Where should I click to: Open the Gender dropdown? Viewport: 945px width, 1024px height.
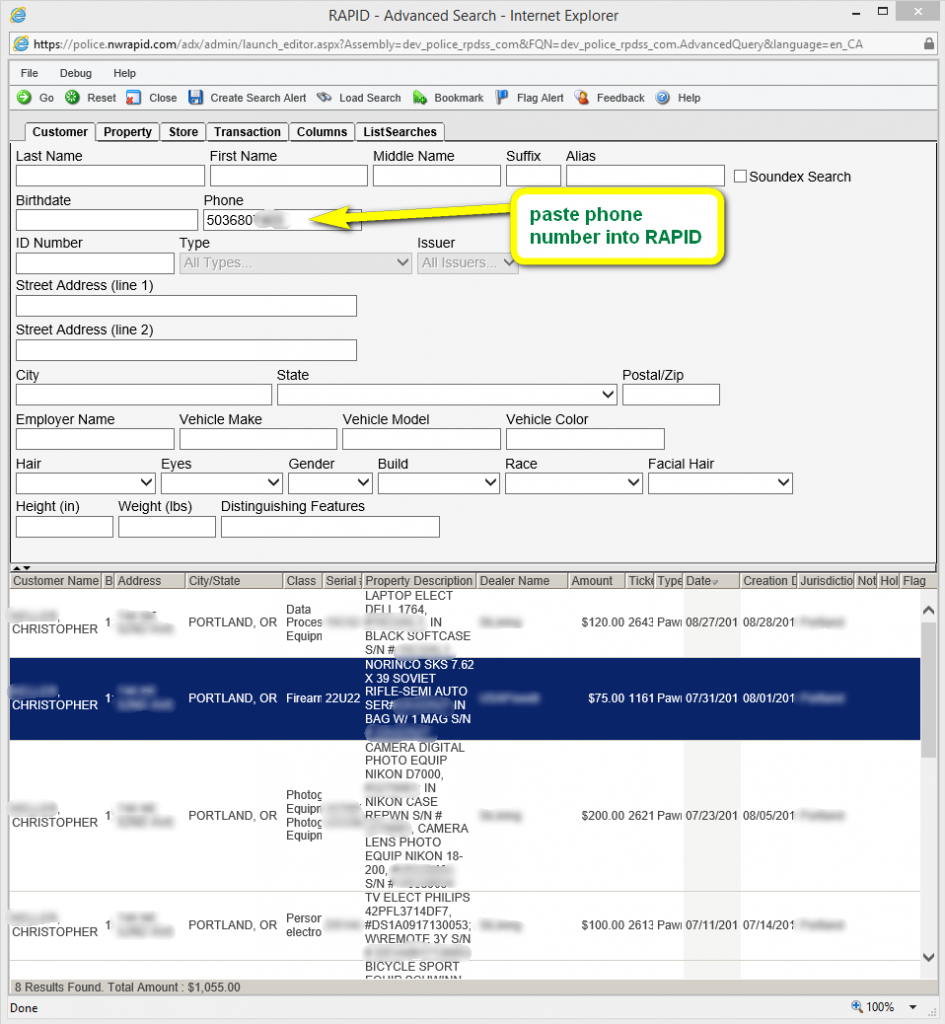(x=330, y=483)
